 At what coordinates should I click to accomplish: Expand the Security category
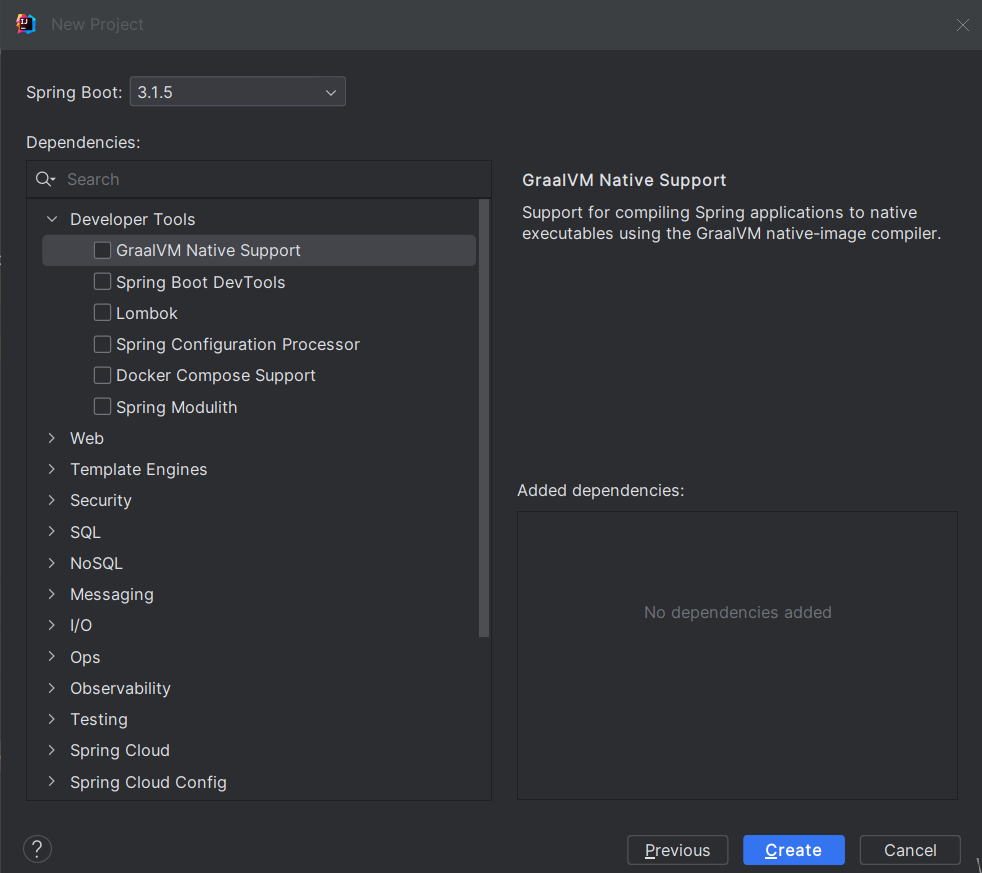point(52,500)
